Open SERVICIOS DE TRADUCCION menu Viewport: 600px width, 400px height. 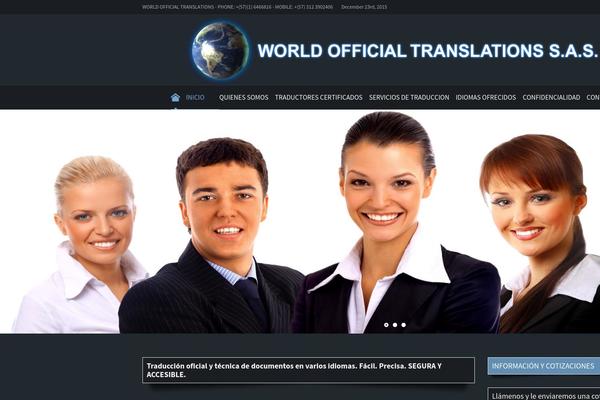(x=409, y=98)
